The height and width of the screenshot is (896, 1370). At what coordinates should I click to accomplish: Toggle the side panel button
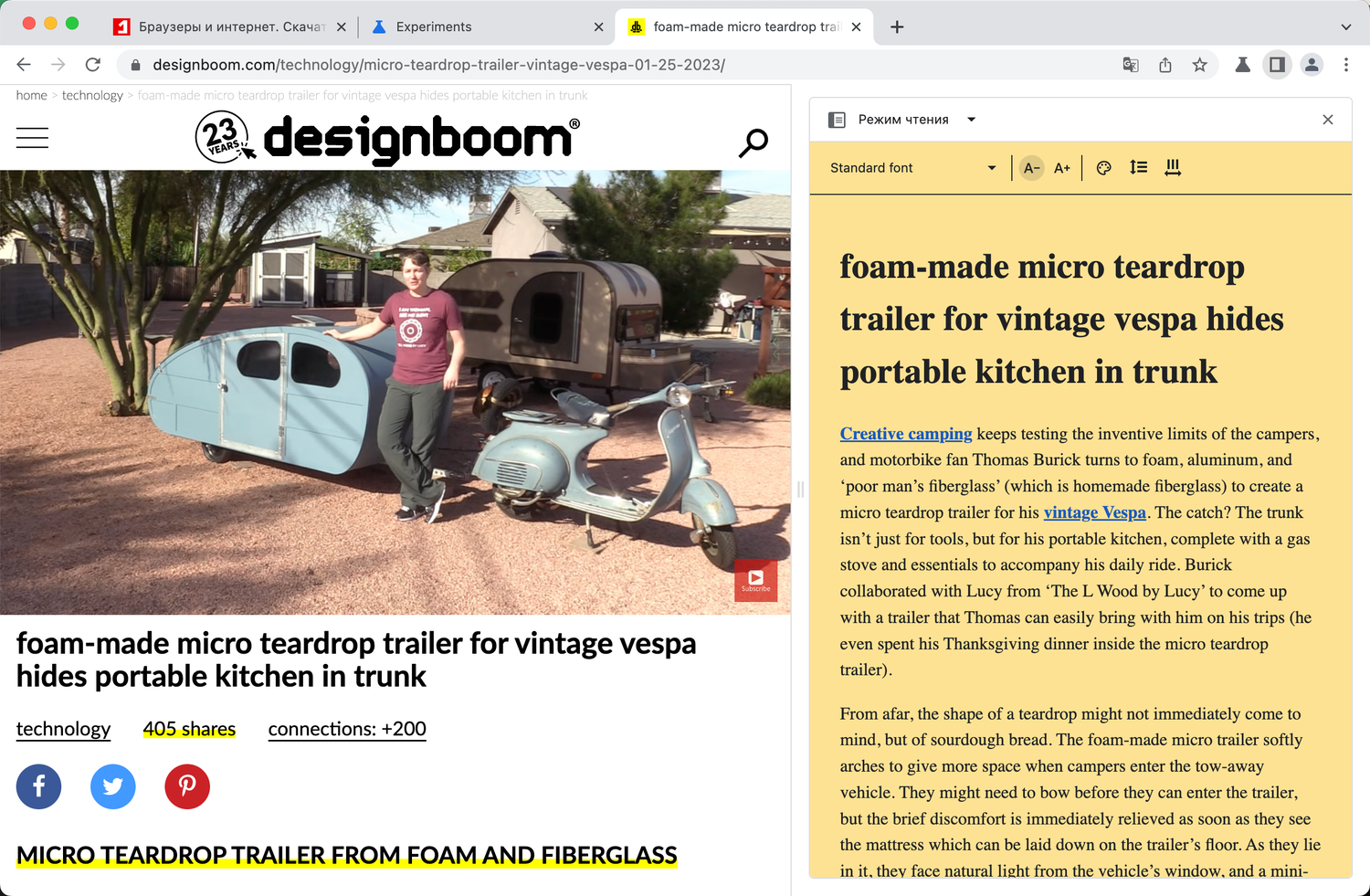(1277, 65)
